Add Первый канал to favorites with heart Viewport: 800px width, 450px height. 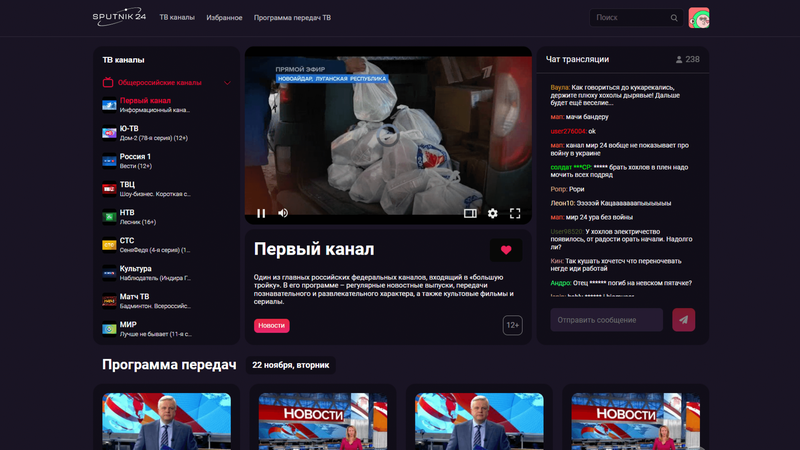[506, 250]
